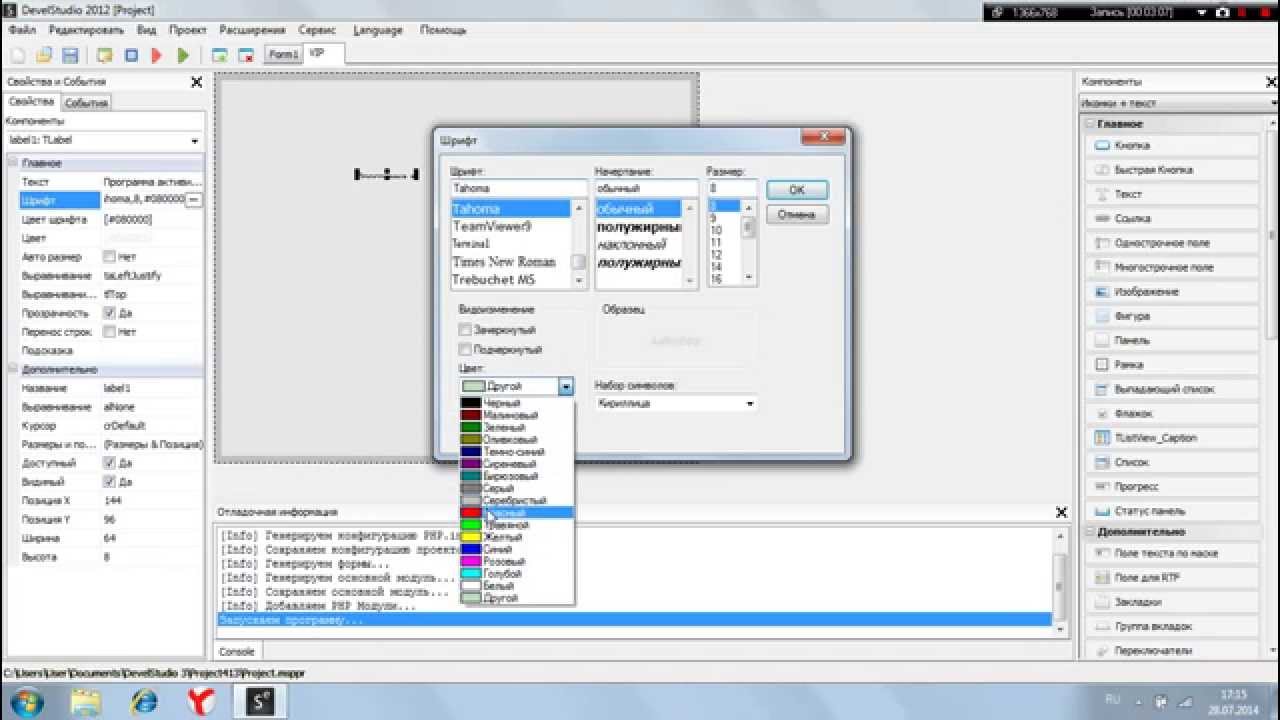Collapse the Главное components group
This screenshot has height=720, width=1280.
coord(1089,124)
